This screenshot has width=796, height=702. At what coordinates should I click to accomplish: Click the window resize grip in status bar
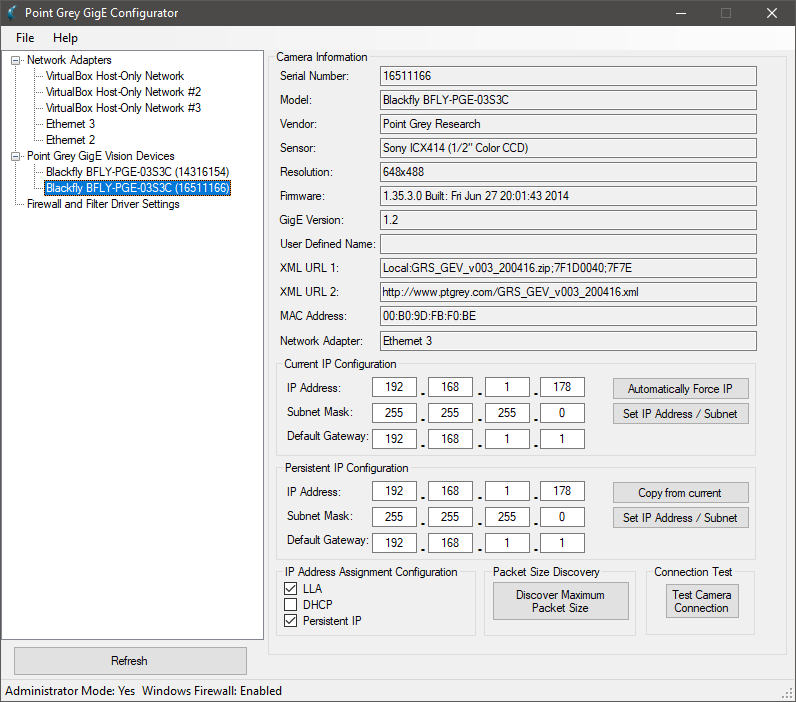[x=788, y=694]
